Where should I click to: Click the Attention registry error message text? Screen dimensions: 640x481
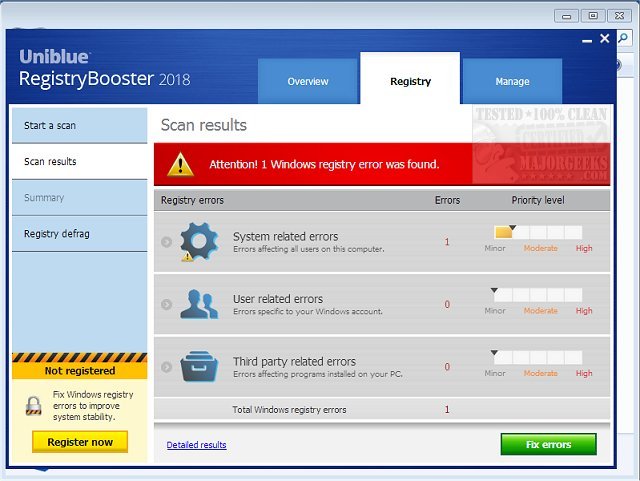click(x=324, y=164)
